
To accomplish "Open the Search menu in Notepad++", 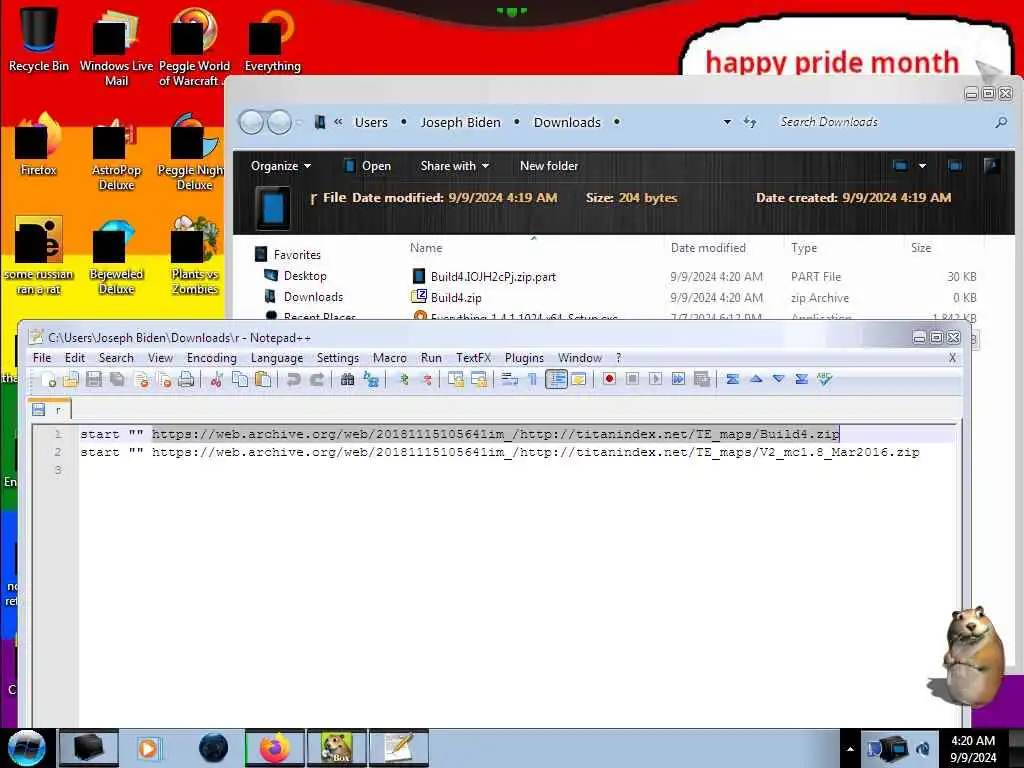I will 116,358.
